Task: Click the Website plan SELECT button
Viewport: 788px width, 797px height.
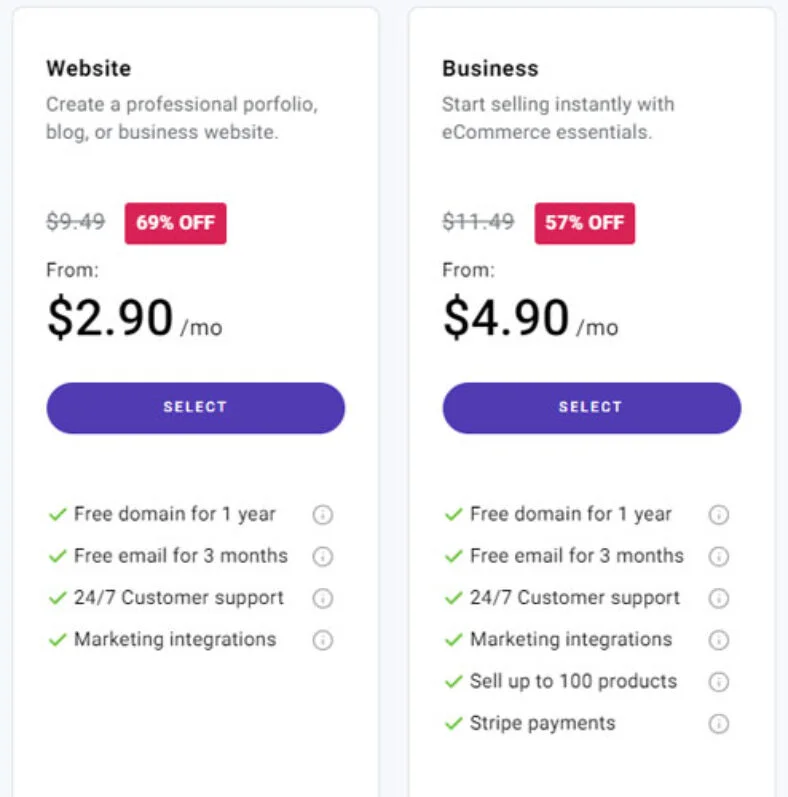Action: 195,408
